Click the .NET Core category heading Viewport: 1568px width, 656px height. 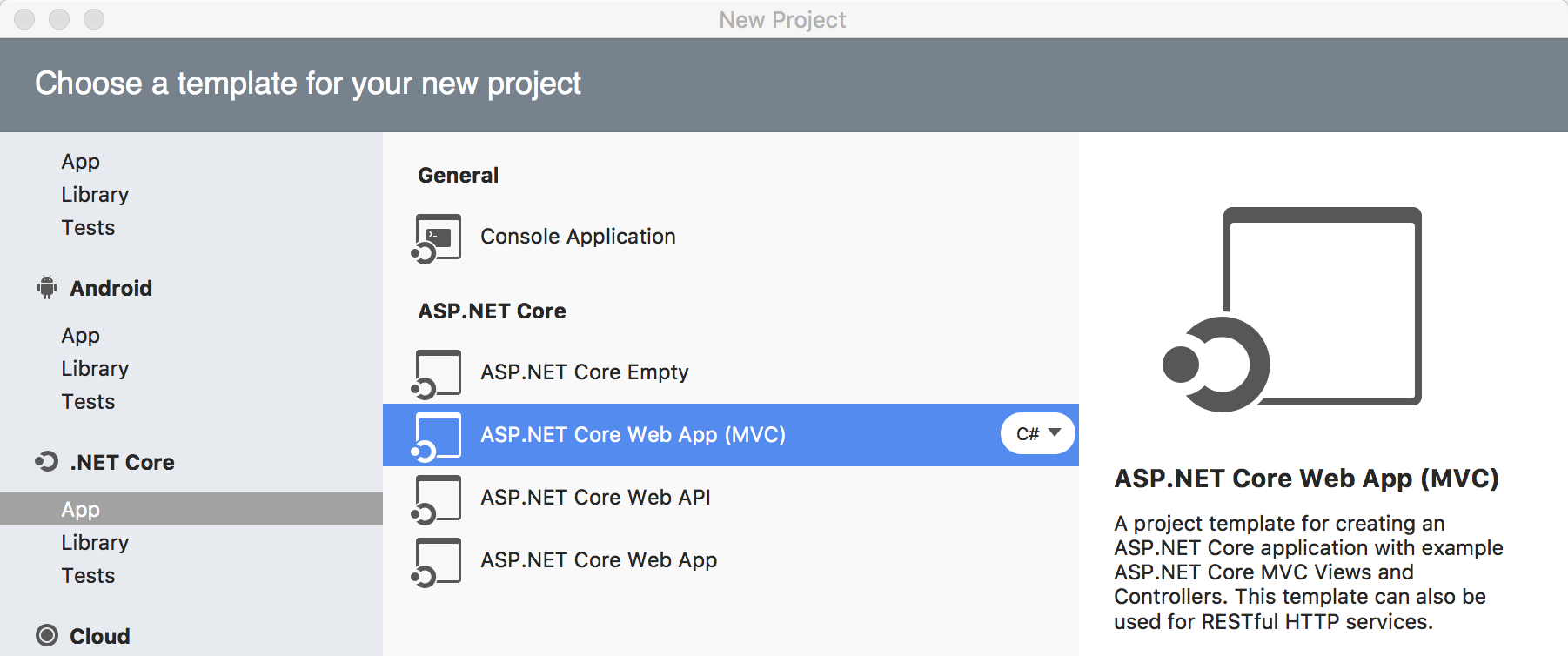click(x=122, y=462)
